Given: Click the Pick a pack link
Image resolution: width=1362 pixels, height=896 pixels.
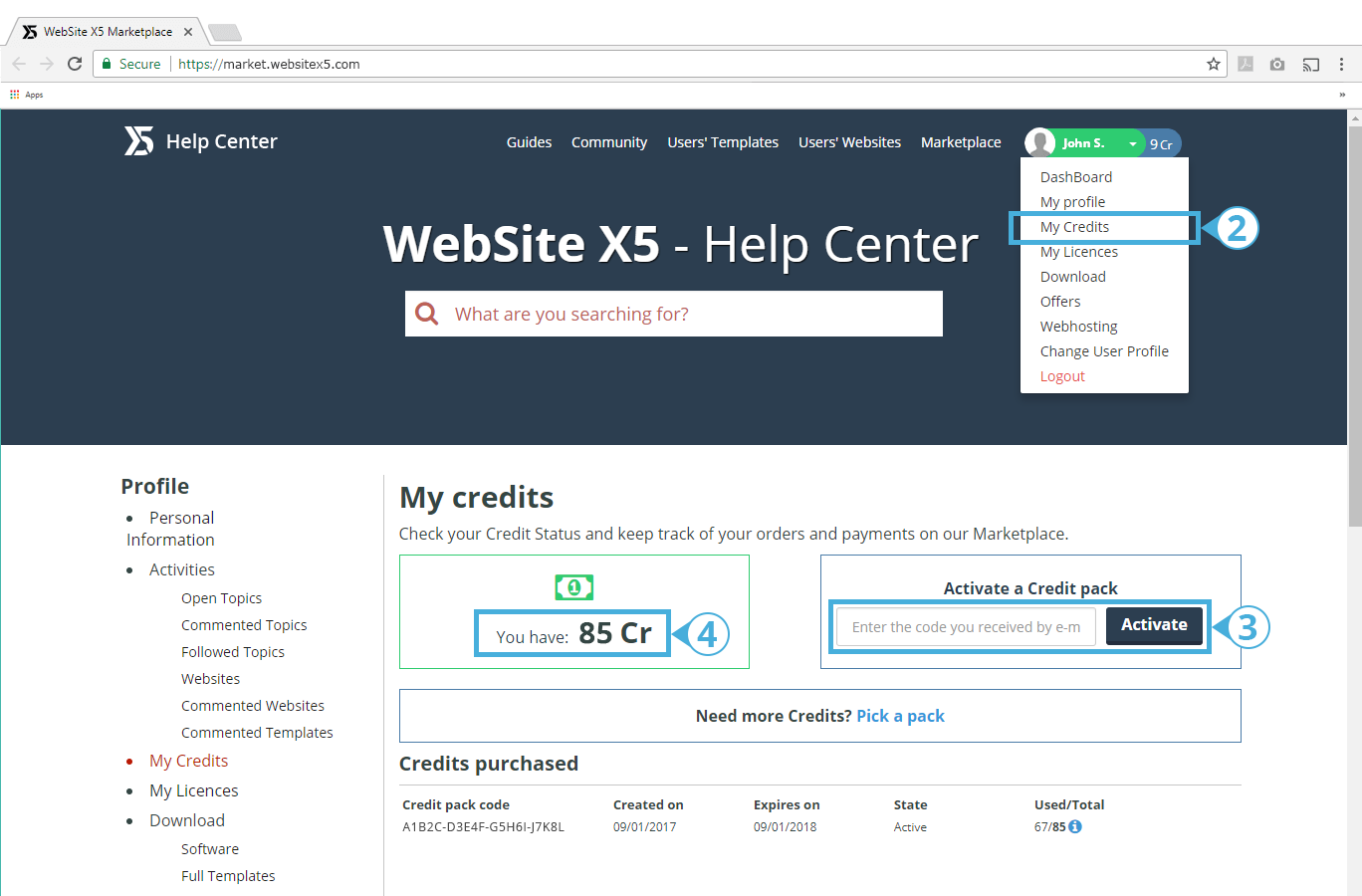Looking at the screenshot, I should pyautogui.click(x=900, y=716).
